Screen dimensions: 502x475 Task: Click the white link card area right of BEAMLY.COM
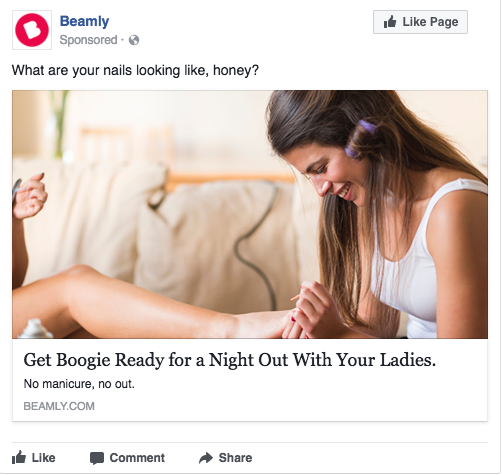290,406
